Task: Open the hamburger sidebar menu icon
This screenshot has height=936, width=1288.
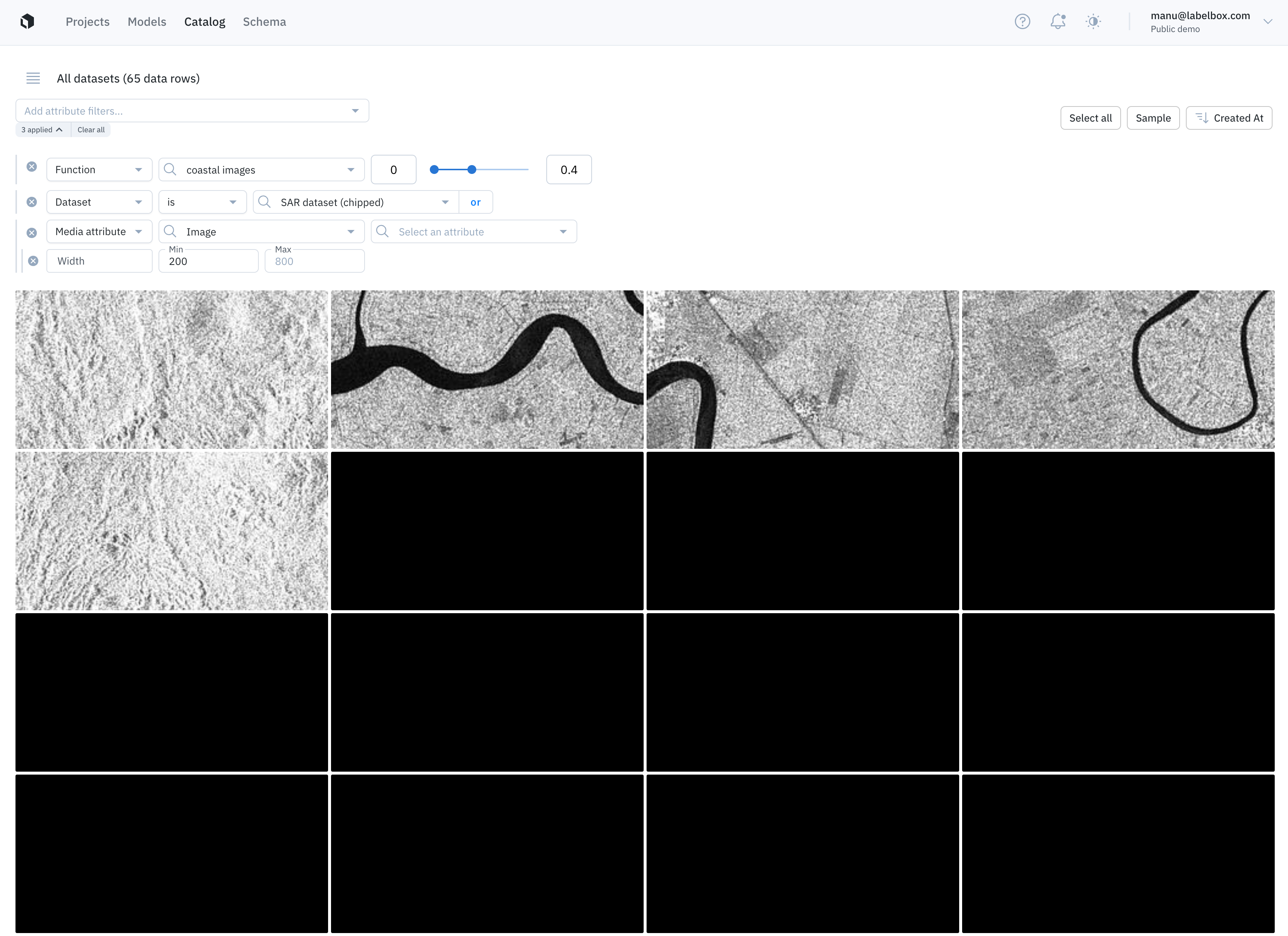Action: pyautogui.click(x=33, y=78)
